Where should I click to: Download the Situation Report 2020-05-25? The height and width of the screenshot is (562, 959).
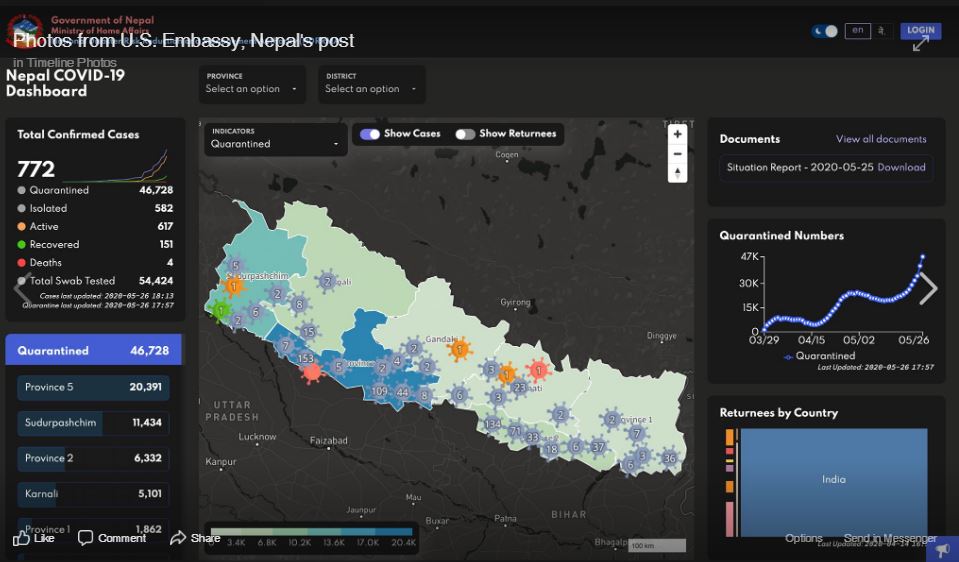(901, 167)
